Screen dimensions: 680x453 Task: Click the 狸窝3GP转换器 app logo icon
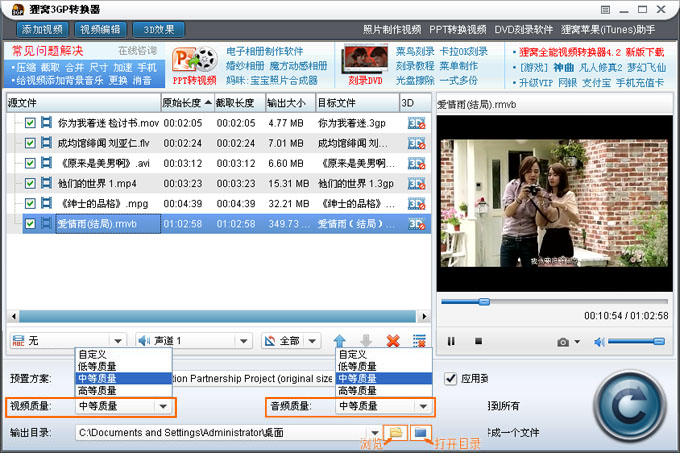(x=18, y=9)
